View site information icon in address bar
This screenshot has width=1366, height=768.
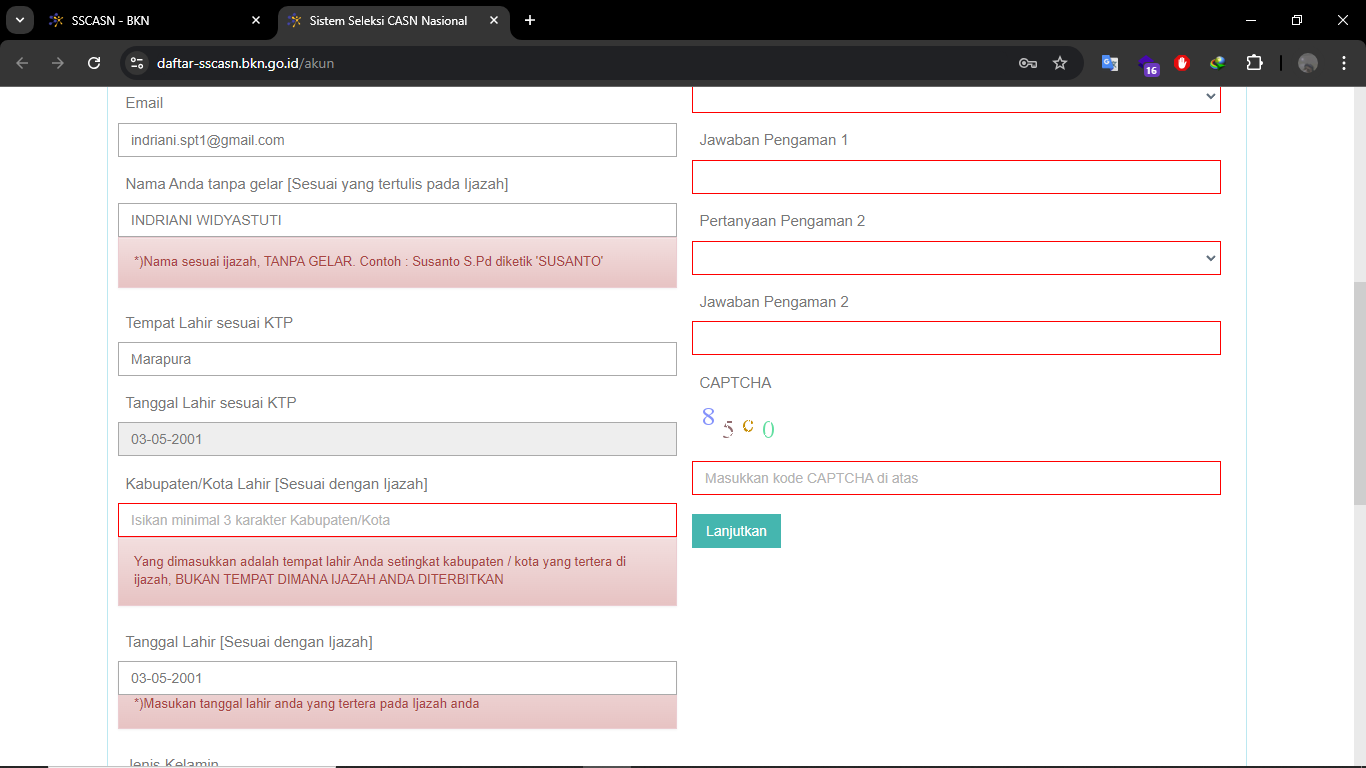coord(138,63)
